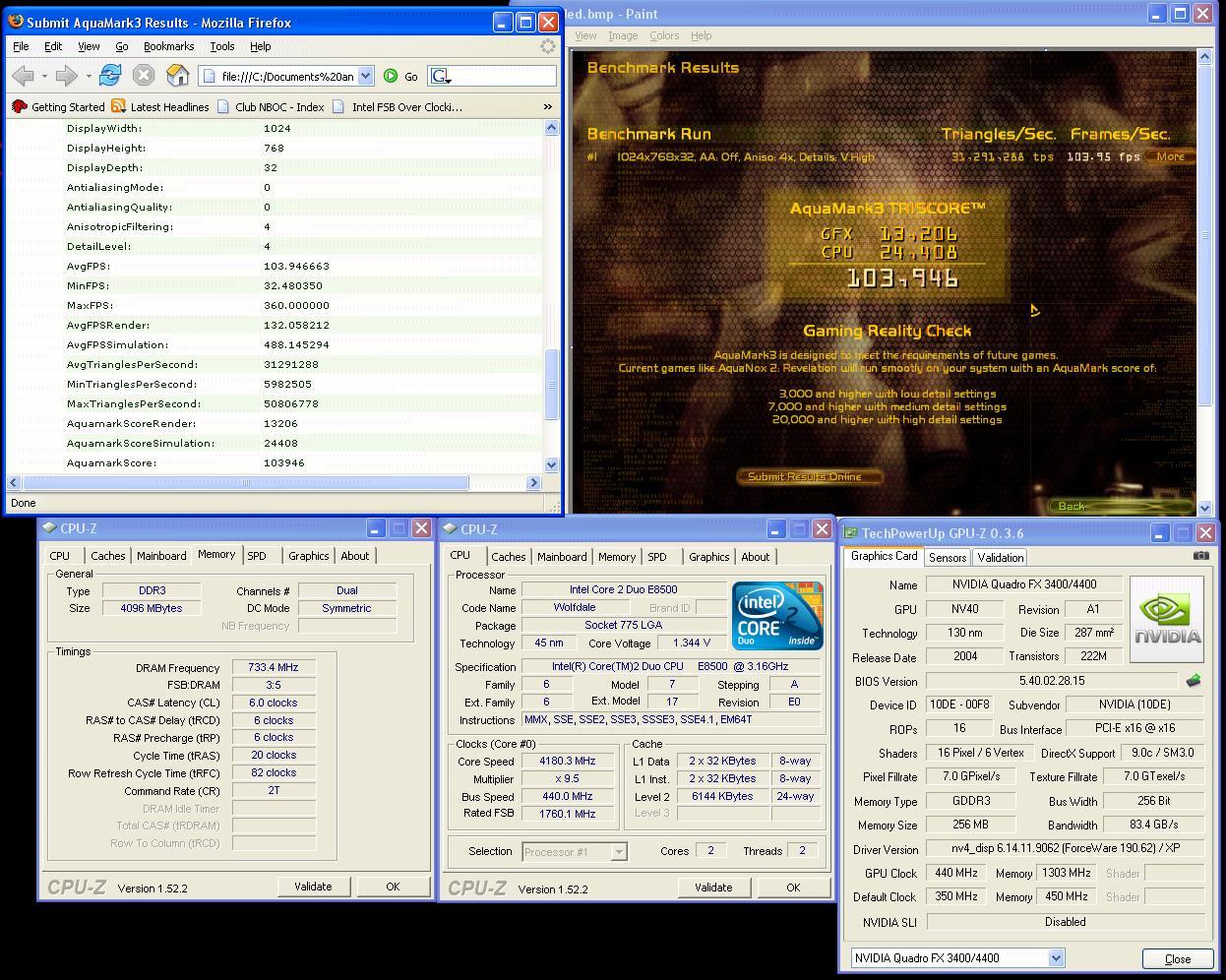Click the Firefox title bar icon
This screenshot has width=1226, height=980.
tap(16, 22)
